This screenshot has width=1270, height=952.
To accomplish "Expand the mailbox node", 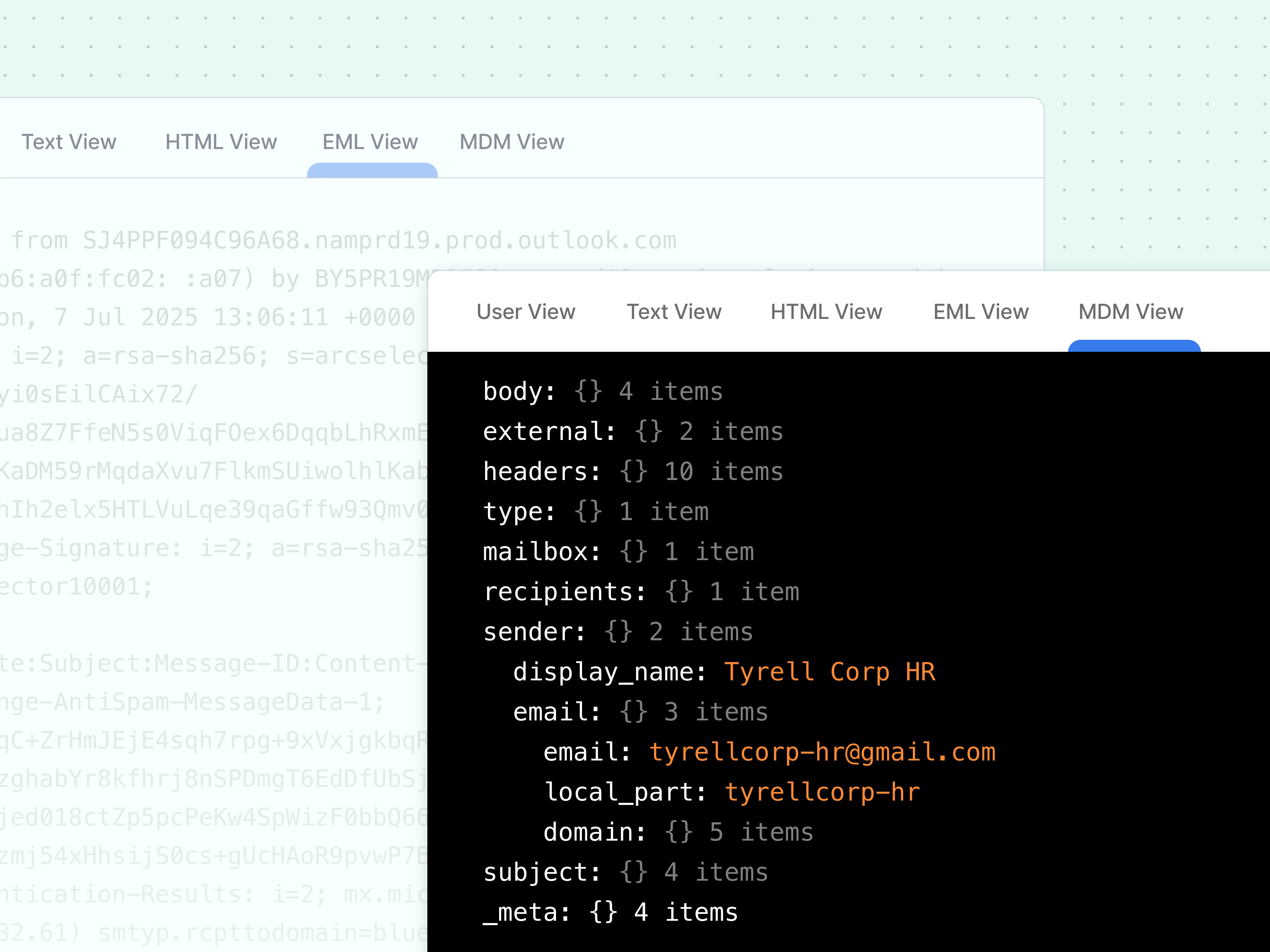I will click(x=541, y=552).
